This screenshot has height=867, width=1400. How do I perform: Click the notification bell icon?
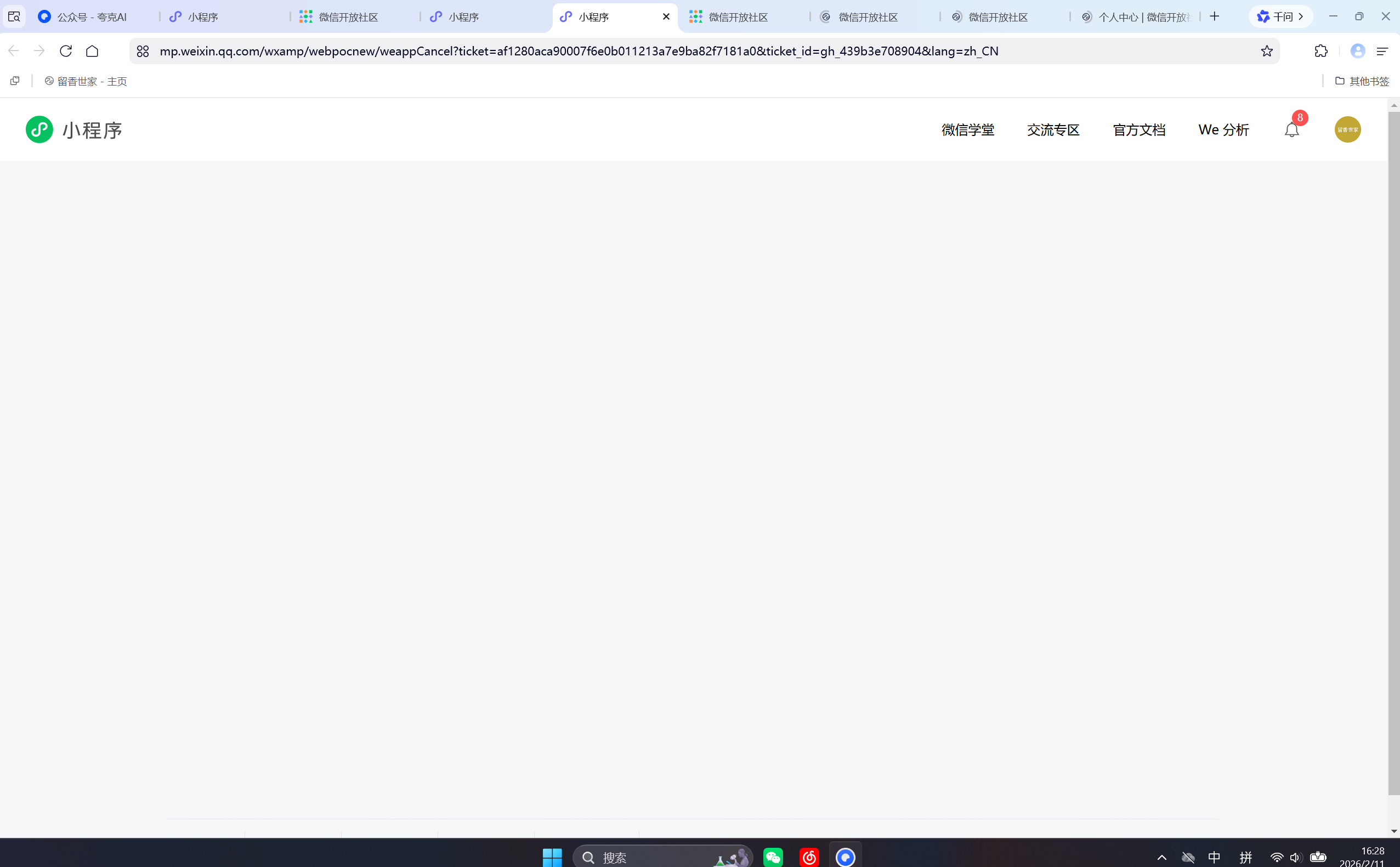1291,130
